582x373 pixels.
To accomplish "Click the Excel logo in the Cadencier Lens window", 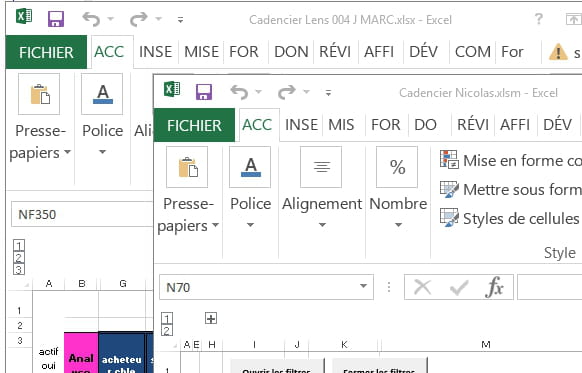I will (x=24, y=16).
